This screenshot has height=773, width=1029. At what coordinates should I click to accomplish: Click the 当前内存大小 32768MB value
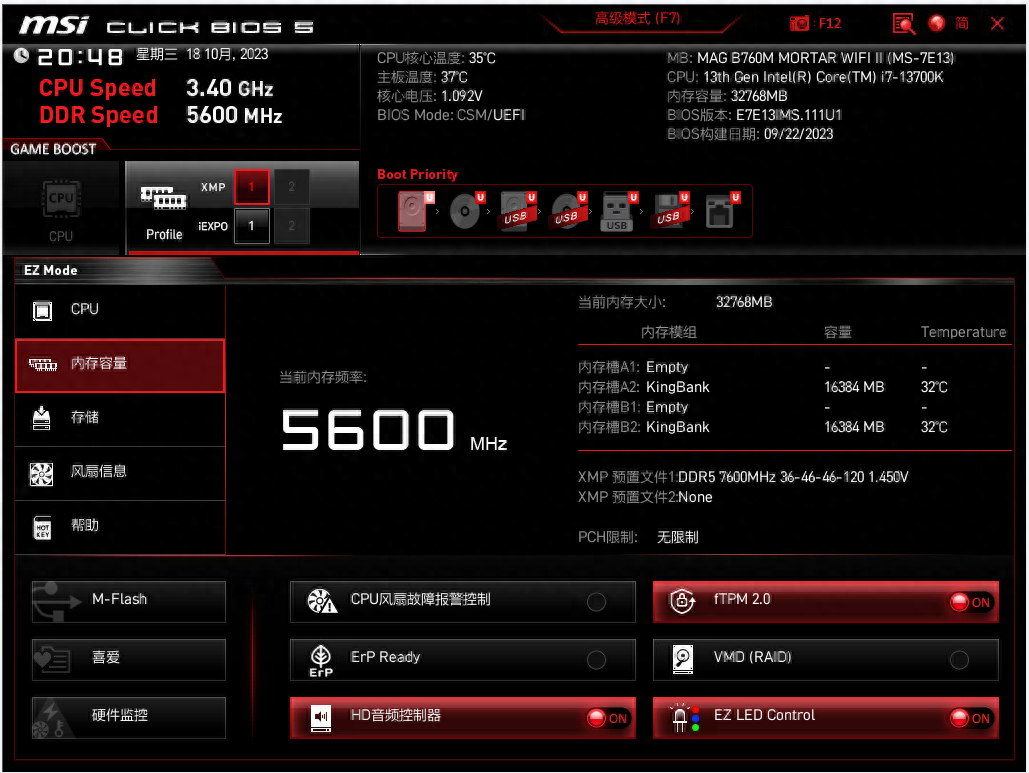[x=744, y=302]
